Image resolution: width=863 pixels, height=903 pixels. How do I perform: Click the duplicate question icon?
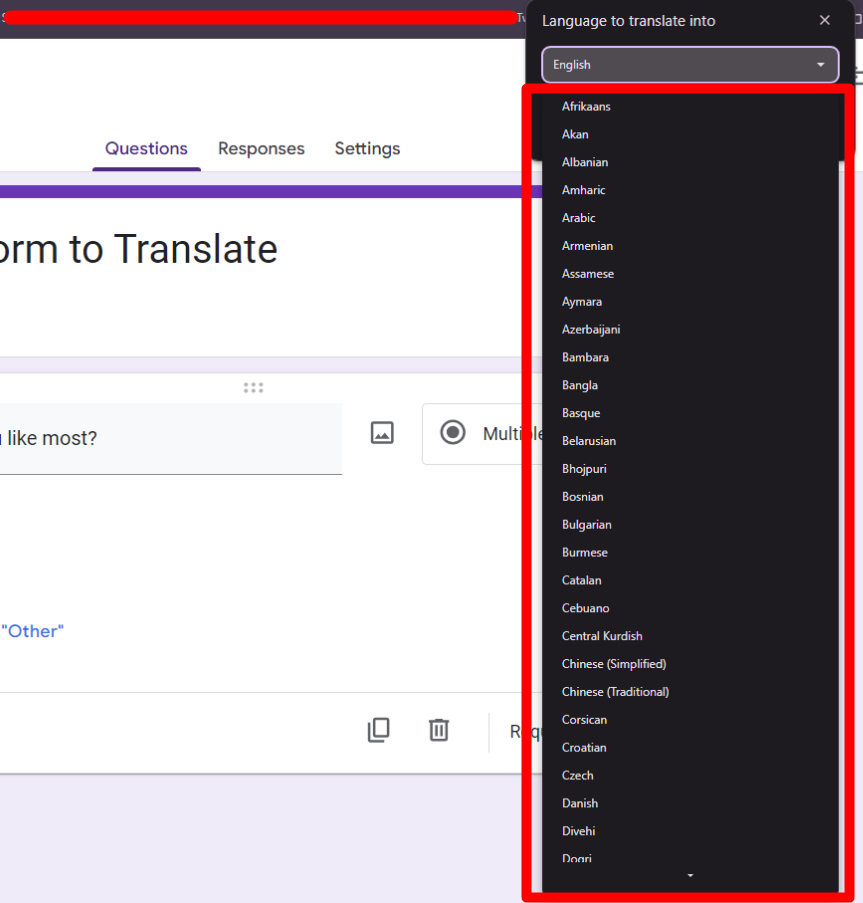click(x=378, y=730)
